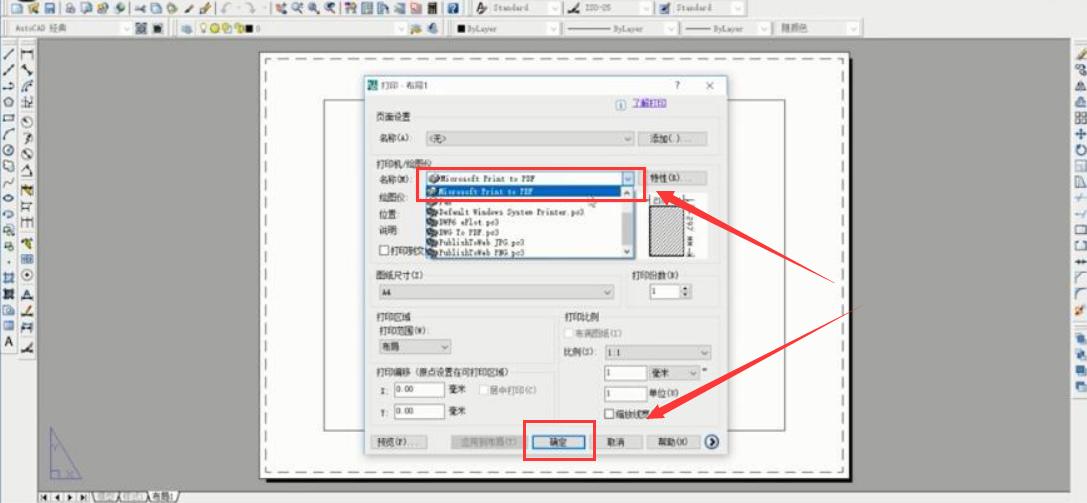The width and height of the screenshot is (1087, 503).
Task: Click the Save icon in top toolbar
Action: (49, 8)
